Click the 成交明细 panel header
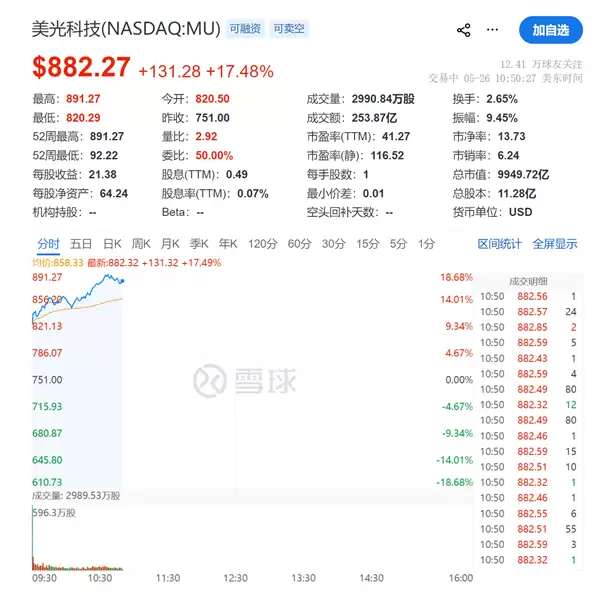600x598 pixels. pyautogui.click(x=528, y=282)
